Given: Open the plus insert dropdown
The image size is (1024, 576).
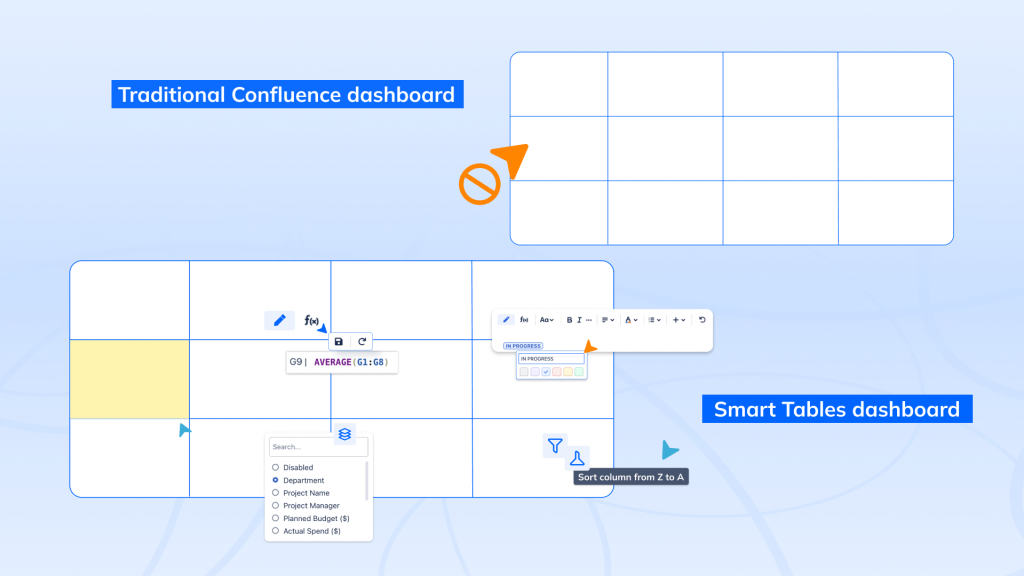Looking at the screenshot, I should click(x=679, y=320).
